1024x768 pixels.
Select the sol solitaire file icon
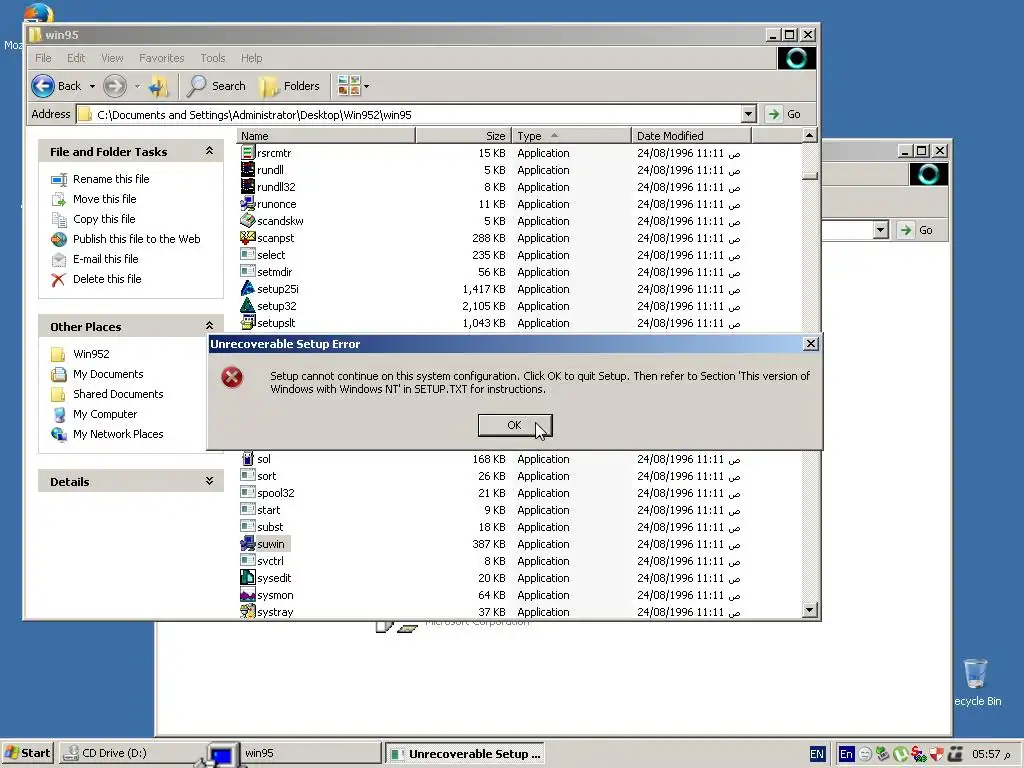click(x=248, y=459)
